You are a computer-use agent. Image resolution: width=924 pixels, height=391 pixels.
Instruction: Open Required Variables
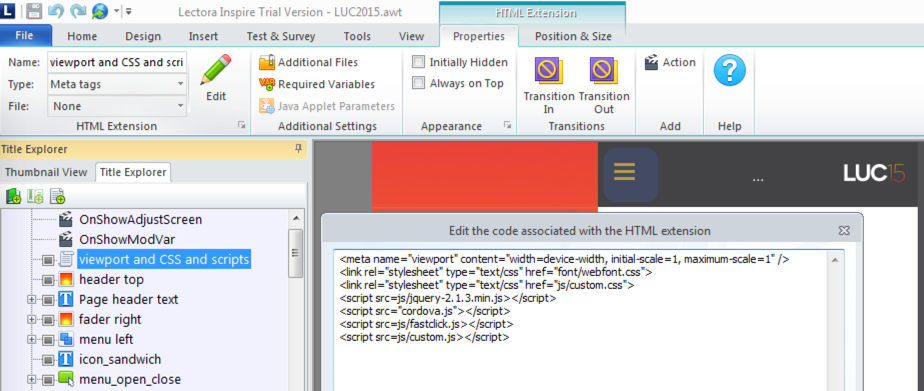[317, 84]
